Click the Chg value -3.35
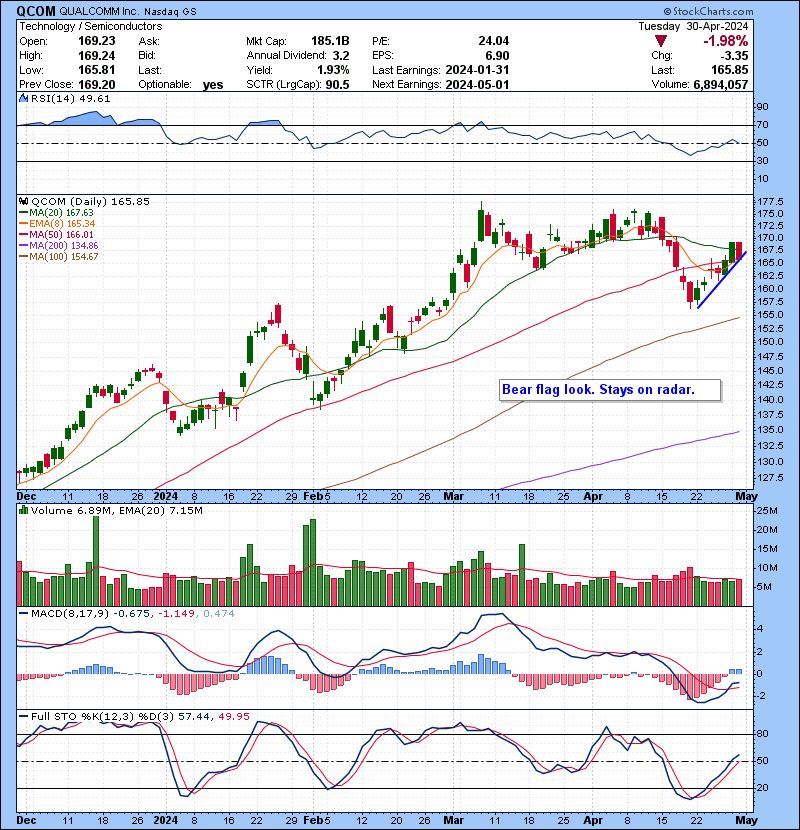This screenshot has width=800, height=830. pyautogui.click(x=734, y=56)
